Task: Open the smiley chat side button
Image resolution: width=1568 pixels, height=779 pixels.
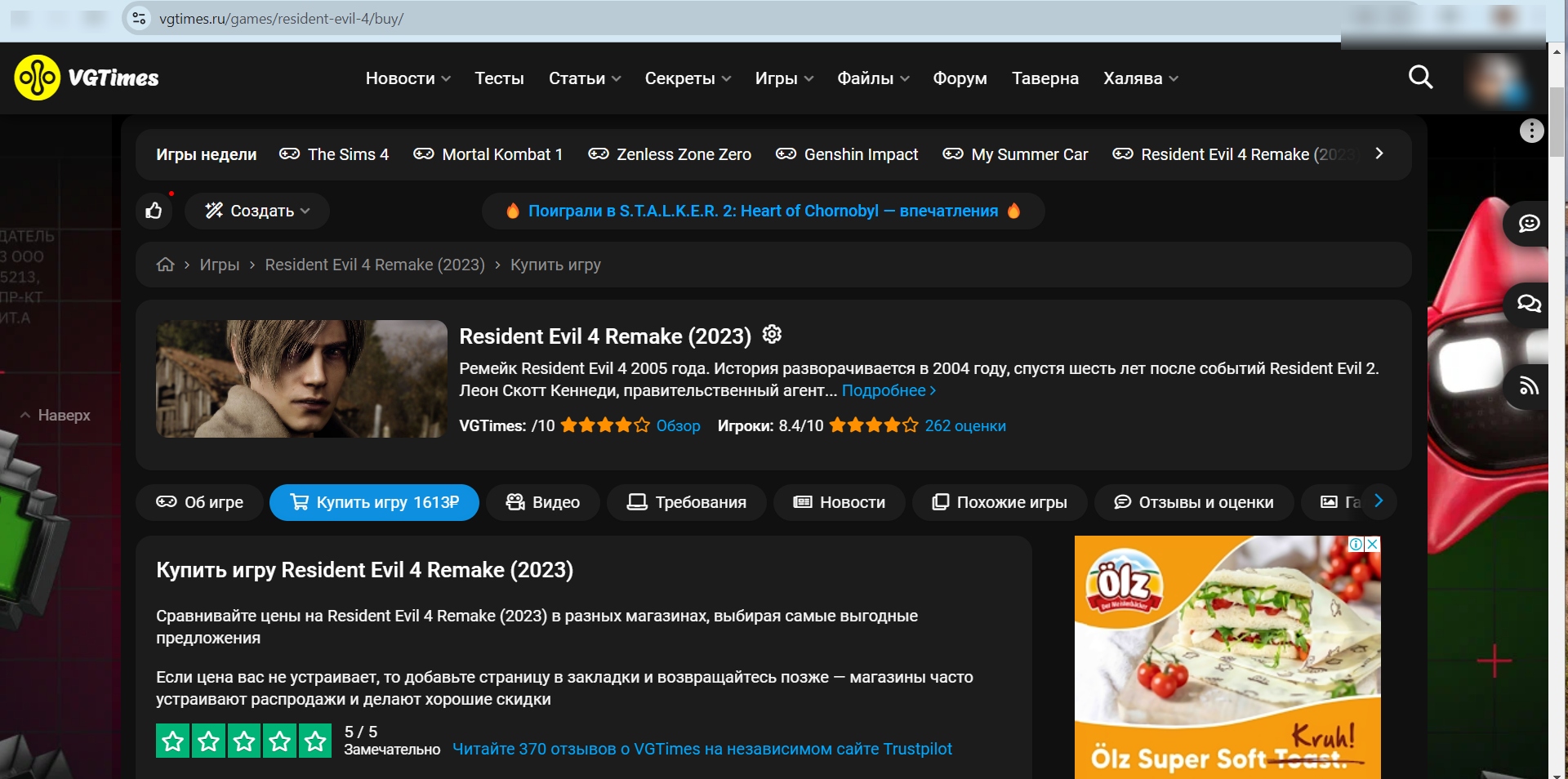Action: [x=1529, y=224]
